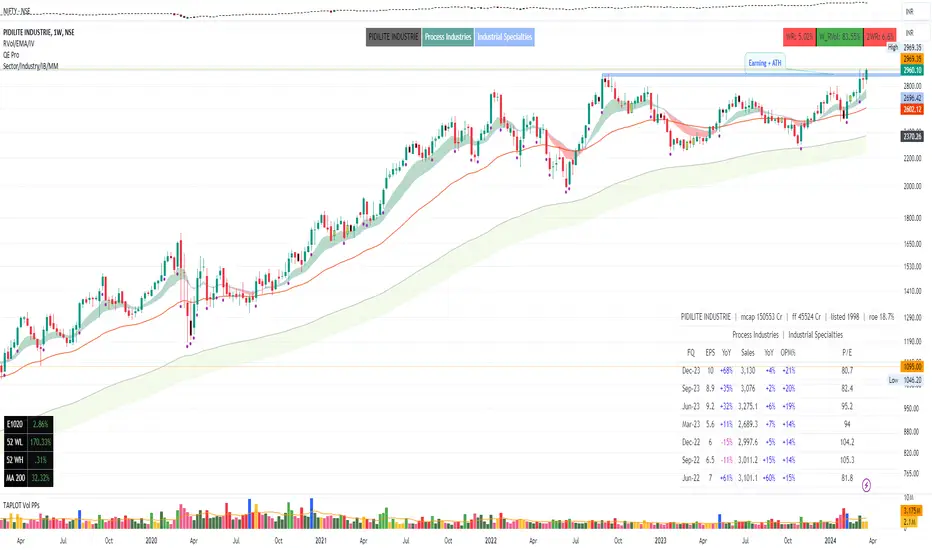
Task: Click the orange 3.175M volume label
Action: click(912, 511)
